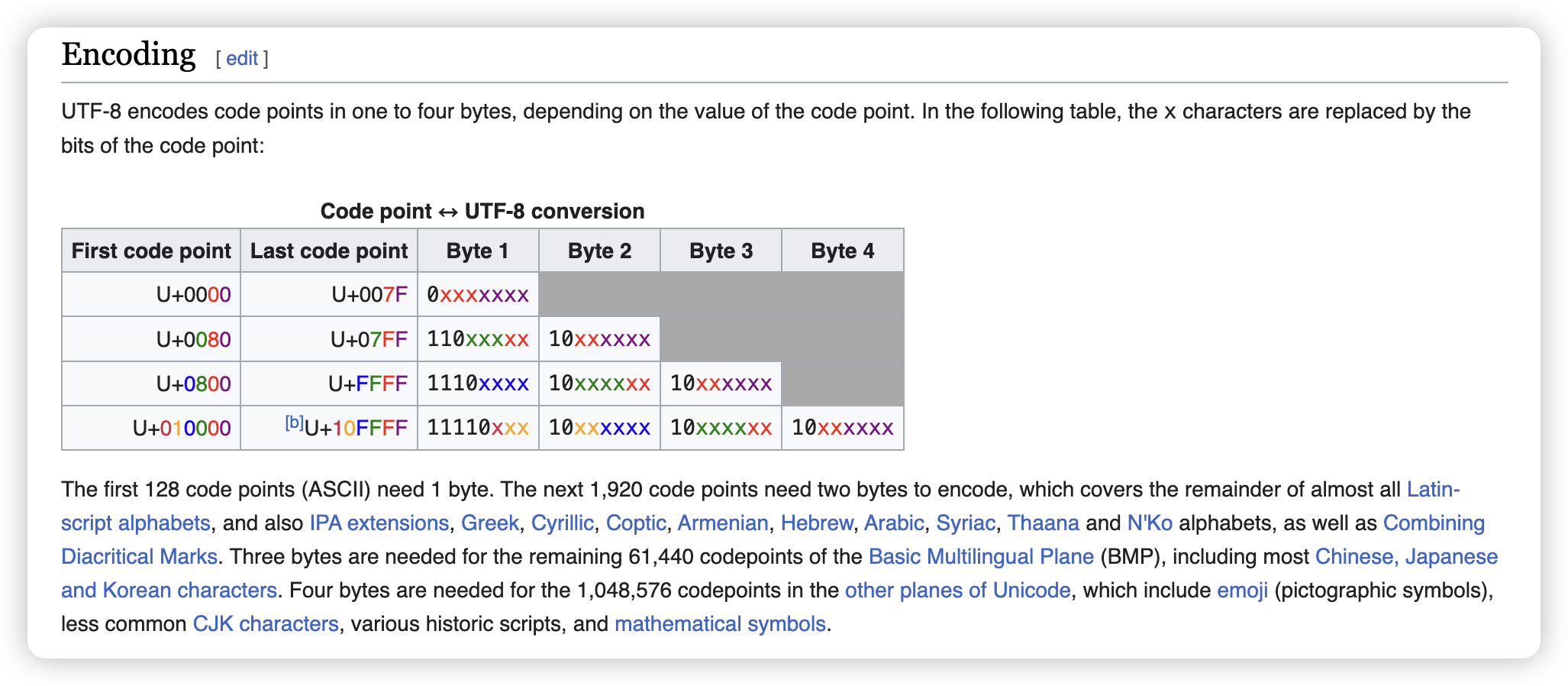Click the 'Byte 1' column header
This screenshot has width=1568, height=686.
478,251
